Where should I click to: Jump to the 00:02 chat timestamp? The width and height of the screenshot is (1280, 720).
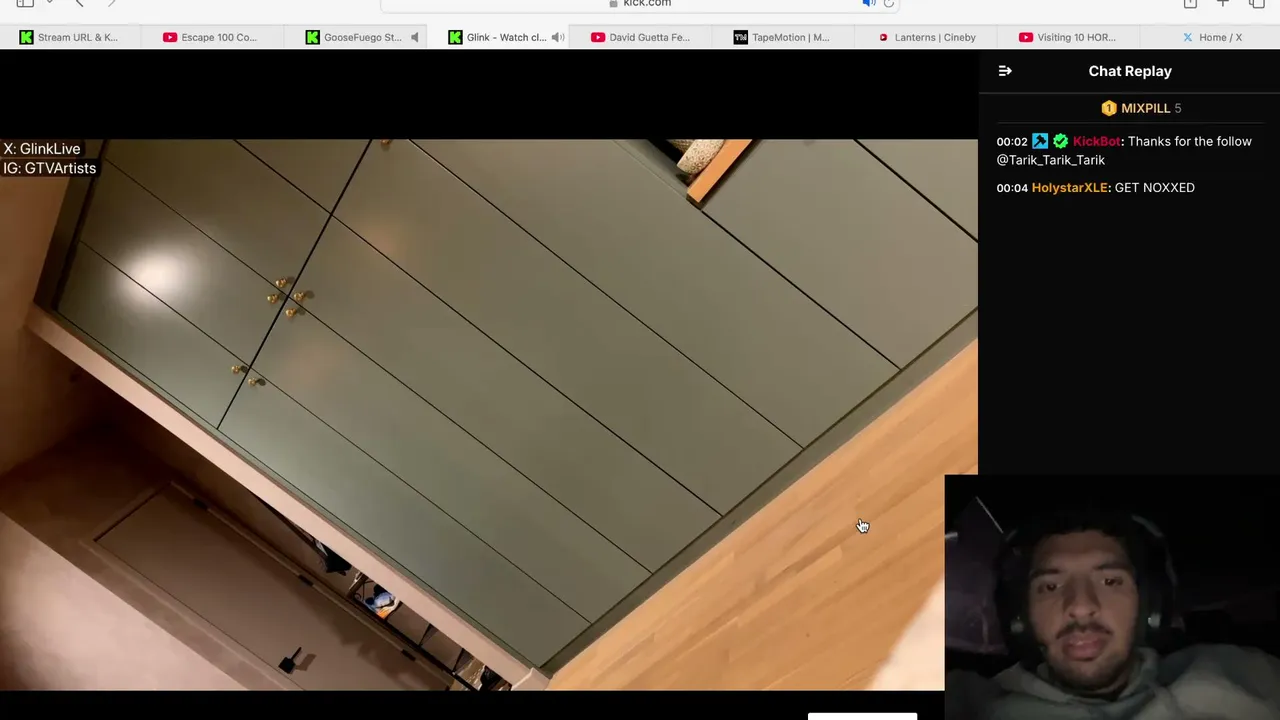1012,141
